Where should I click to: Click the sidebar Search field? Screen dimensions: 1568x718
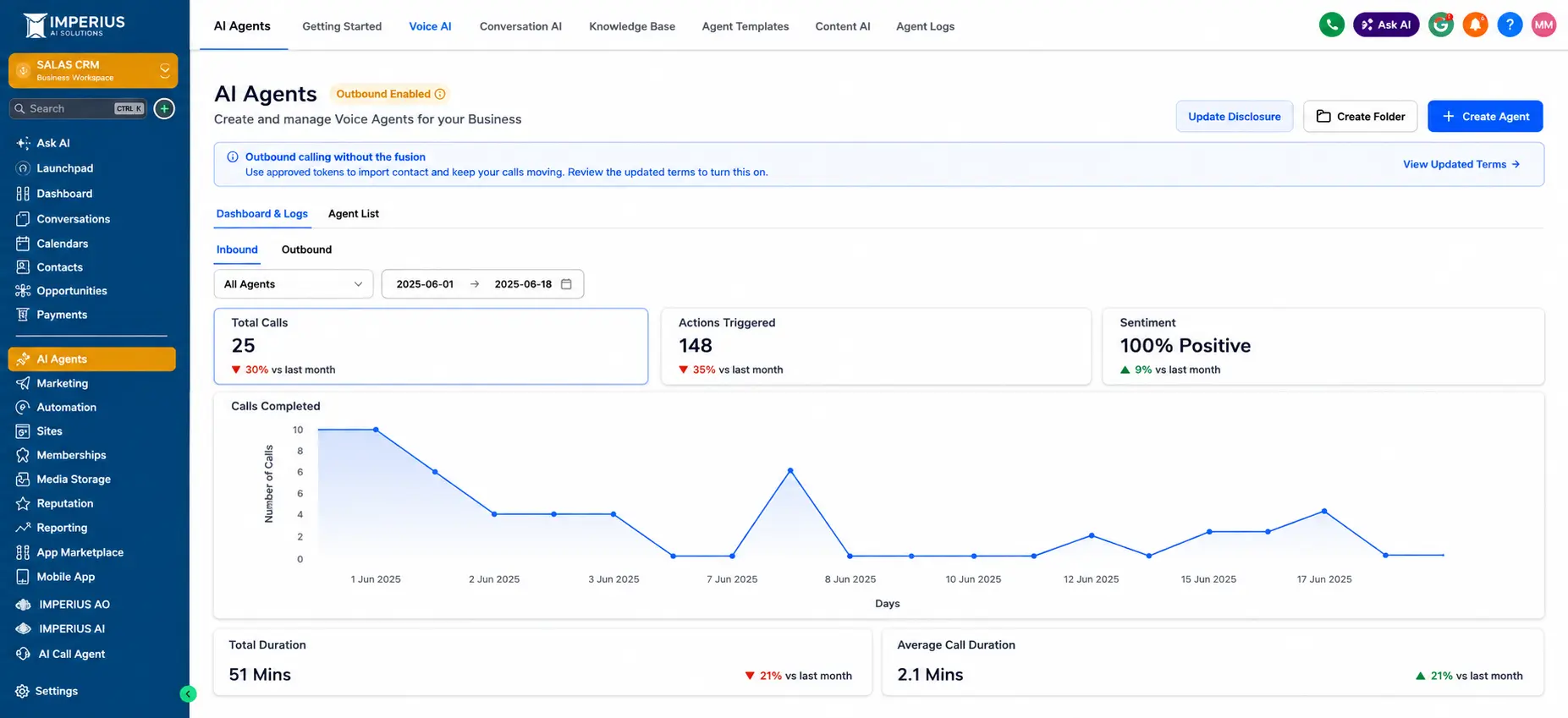pos(78,108)
